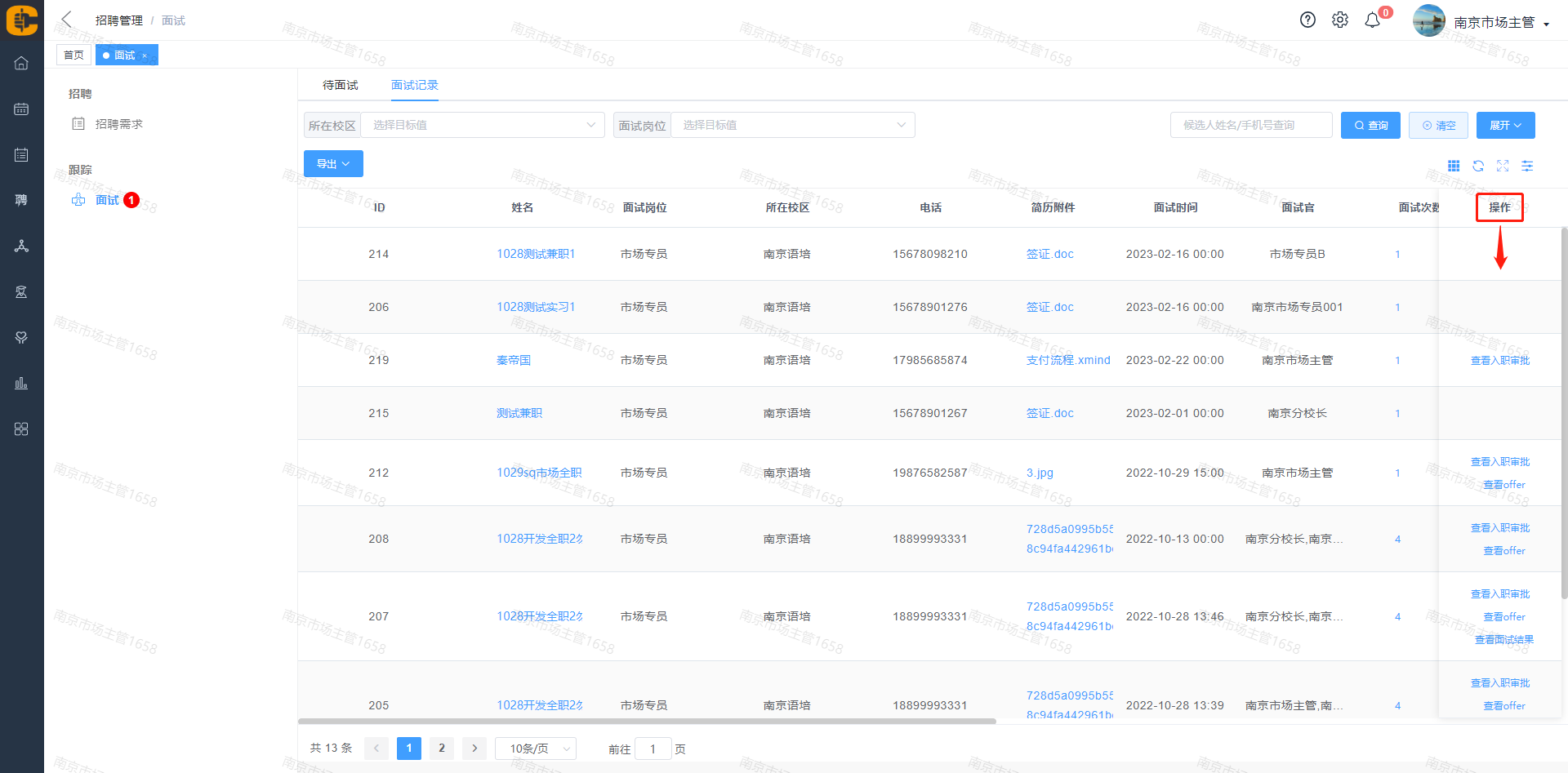Click the help question mark icon
This screenshot has width=1568, height=773.
pos(1307,20)
